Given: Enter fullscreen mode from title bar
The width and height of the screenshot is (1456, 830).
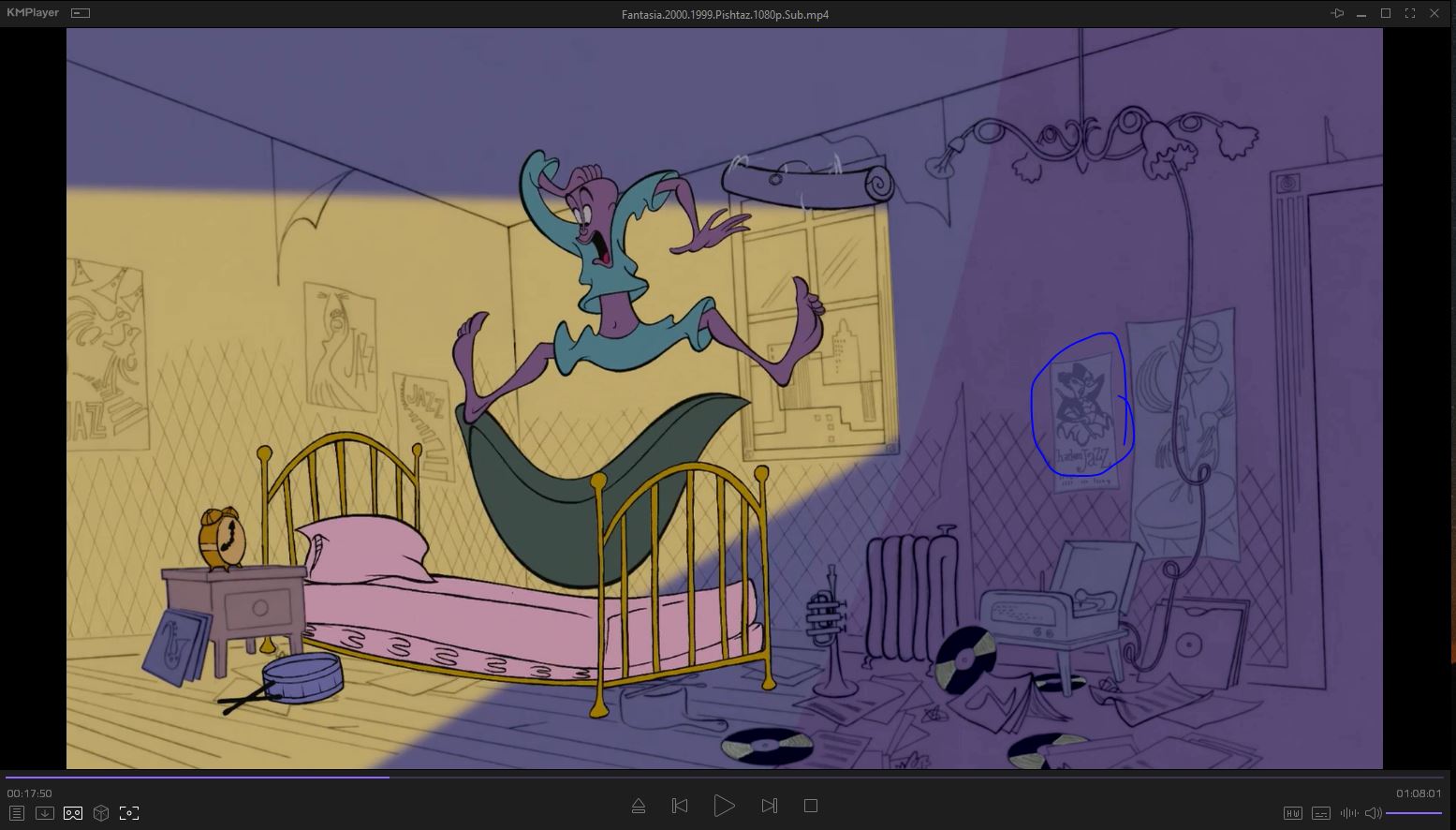Looking at the screenshot, I should pyautogui.click(x=1410, y=13).
